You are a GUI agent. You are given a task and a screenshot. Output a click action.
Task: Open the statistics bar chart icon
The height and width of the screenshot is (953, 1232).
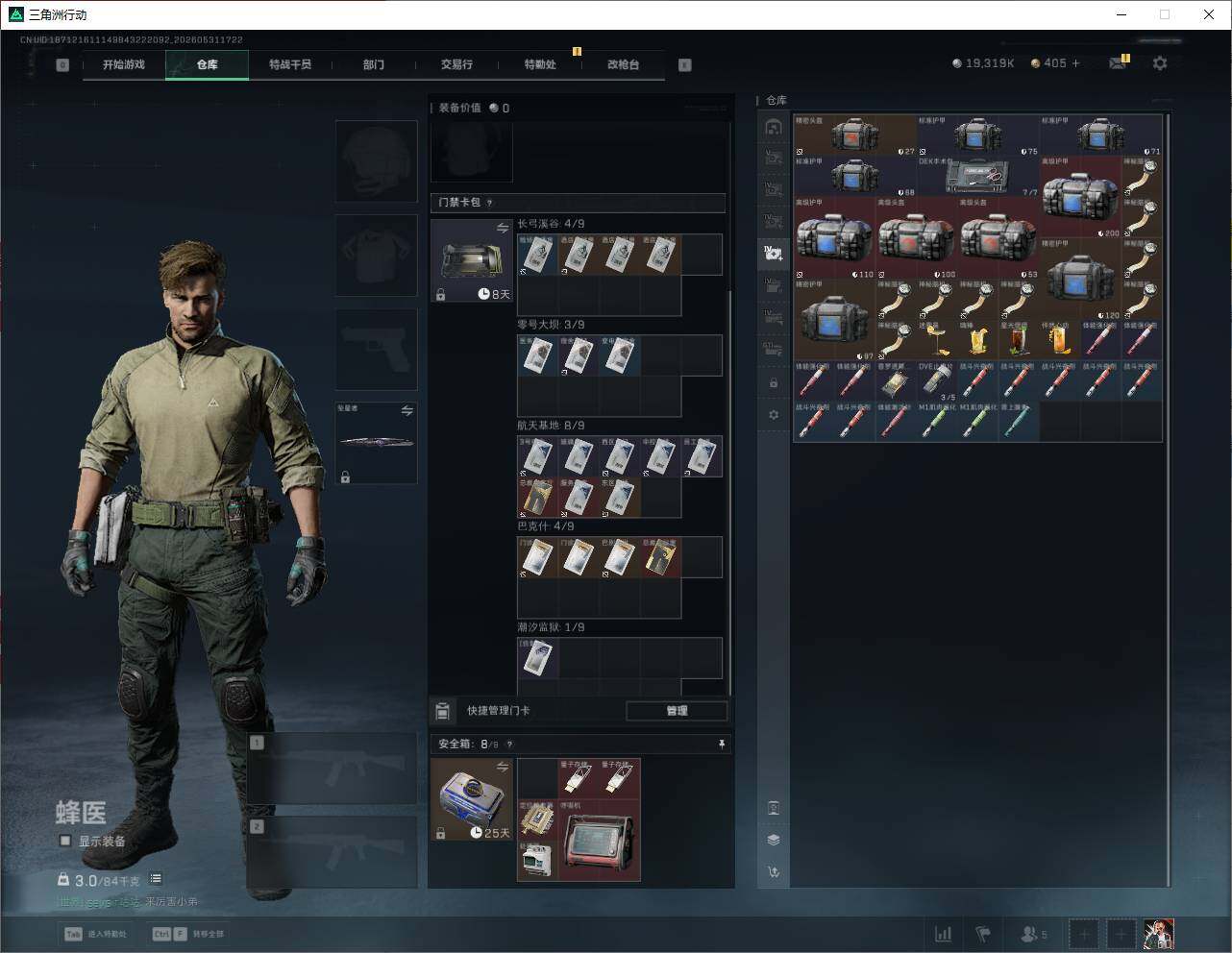pyautogui.click(x=944, y=934)
